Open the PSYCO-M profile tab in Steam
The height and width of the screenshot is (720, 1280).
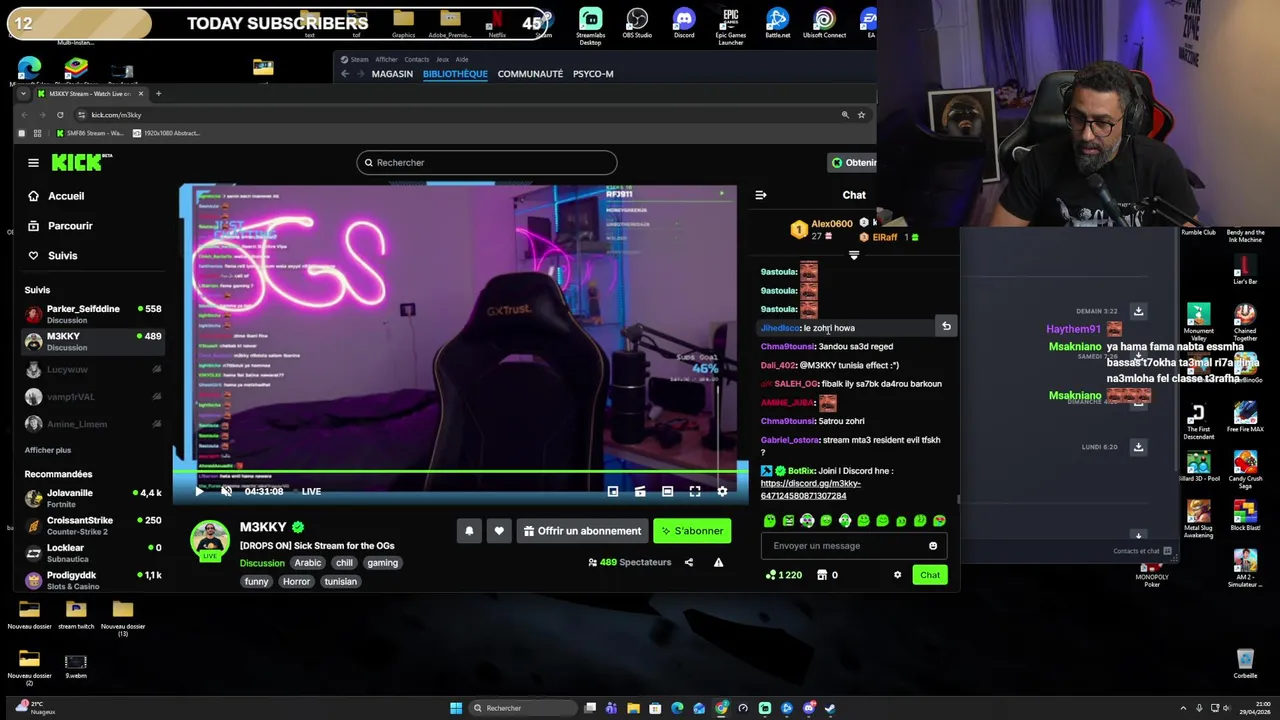(593, 74)
